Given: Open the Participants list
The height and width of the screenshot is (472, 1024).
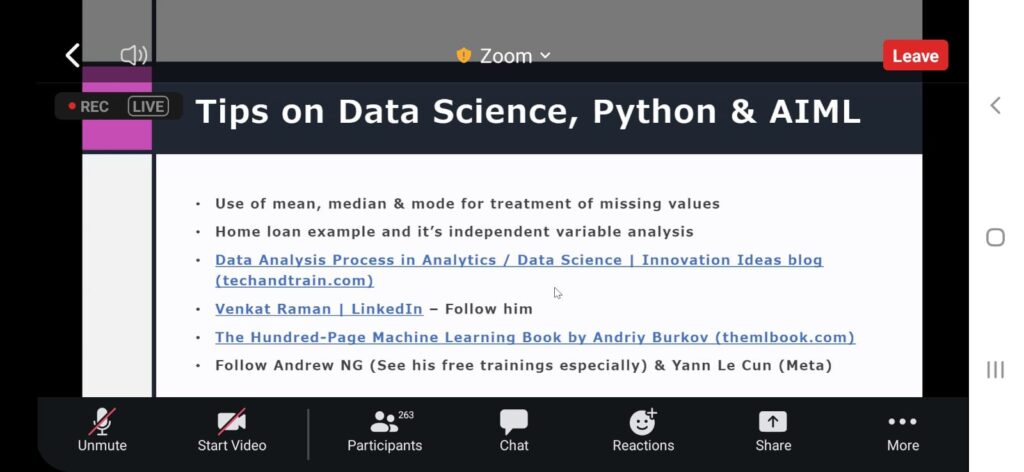Looking at the screenshot, I should click(x=384, y=430).
